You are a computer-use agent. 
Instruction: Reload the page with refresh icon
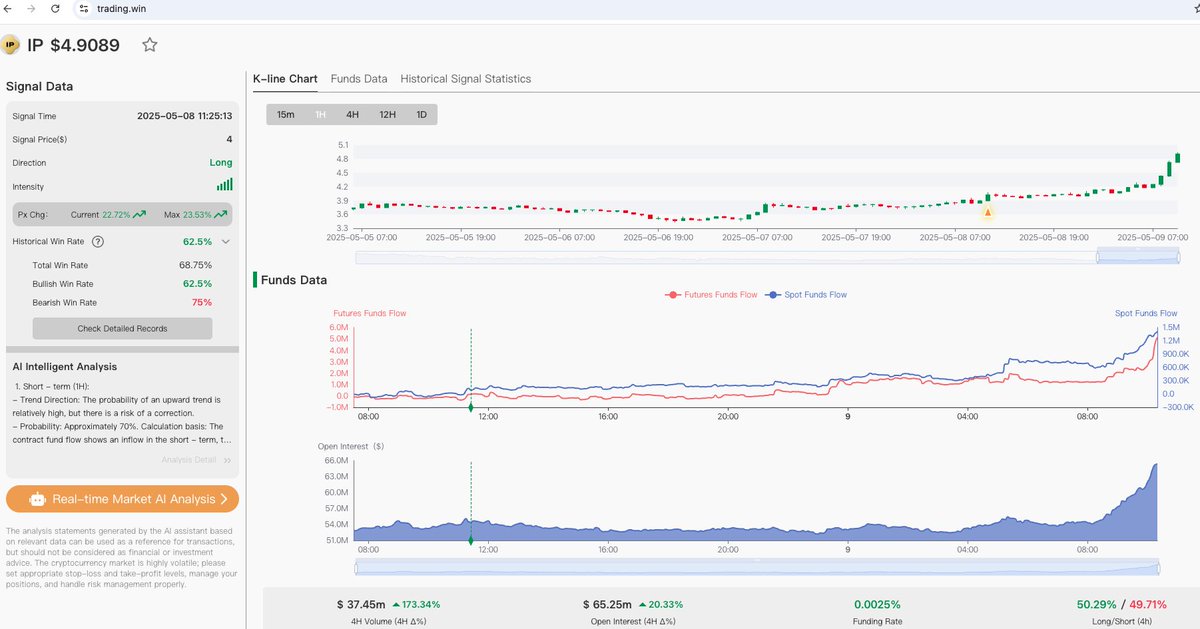click(55, 8)
